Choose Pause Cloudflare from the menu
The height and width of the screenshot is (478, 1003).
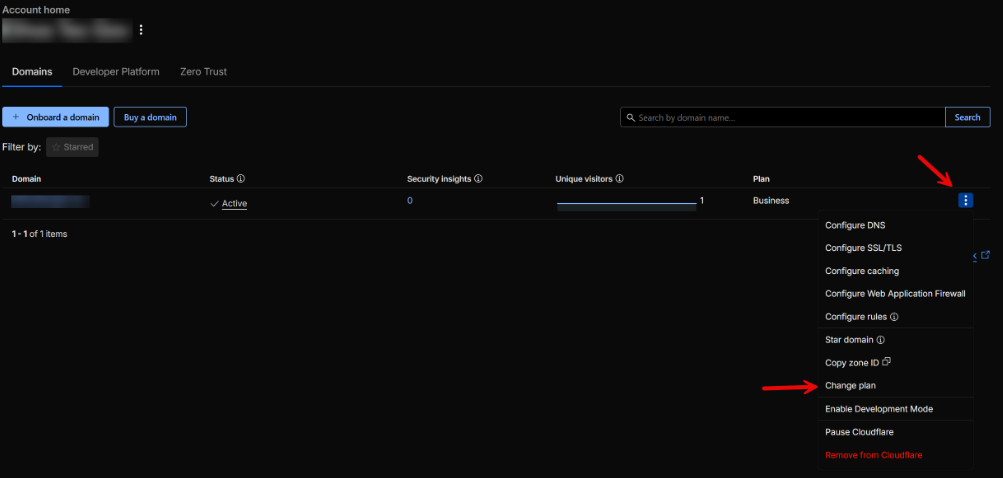click(859, 432)
